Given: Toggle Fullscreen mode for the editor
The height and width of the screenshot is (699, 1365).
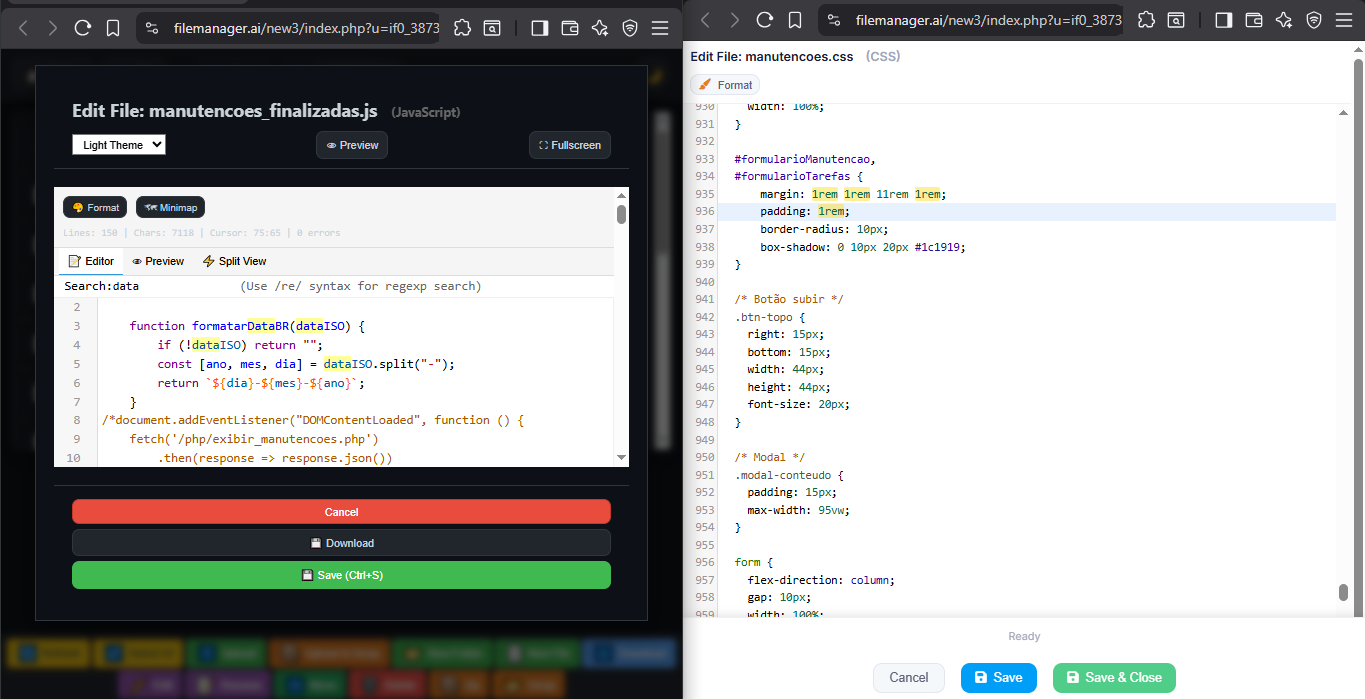Looking at the screenshot, I should 569,145.
